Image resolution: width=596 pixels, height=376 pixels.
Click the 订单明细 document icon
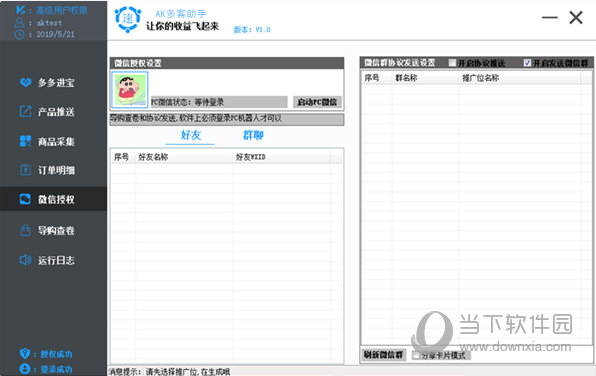(x=25, y=170)
